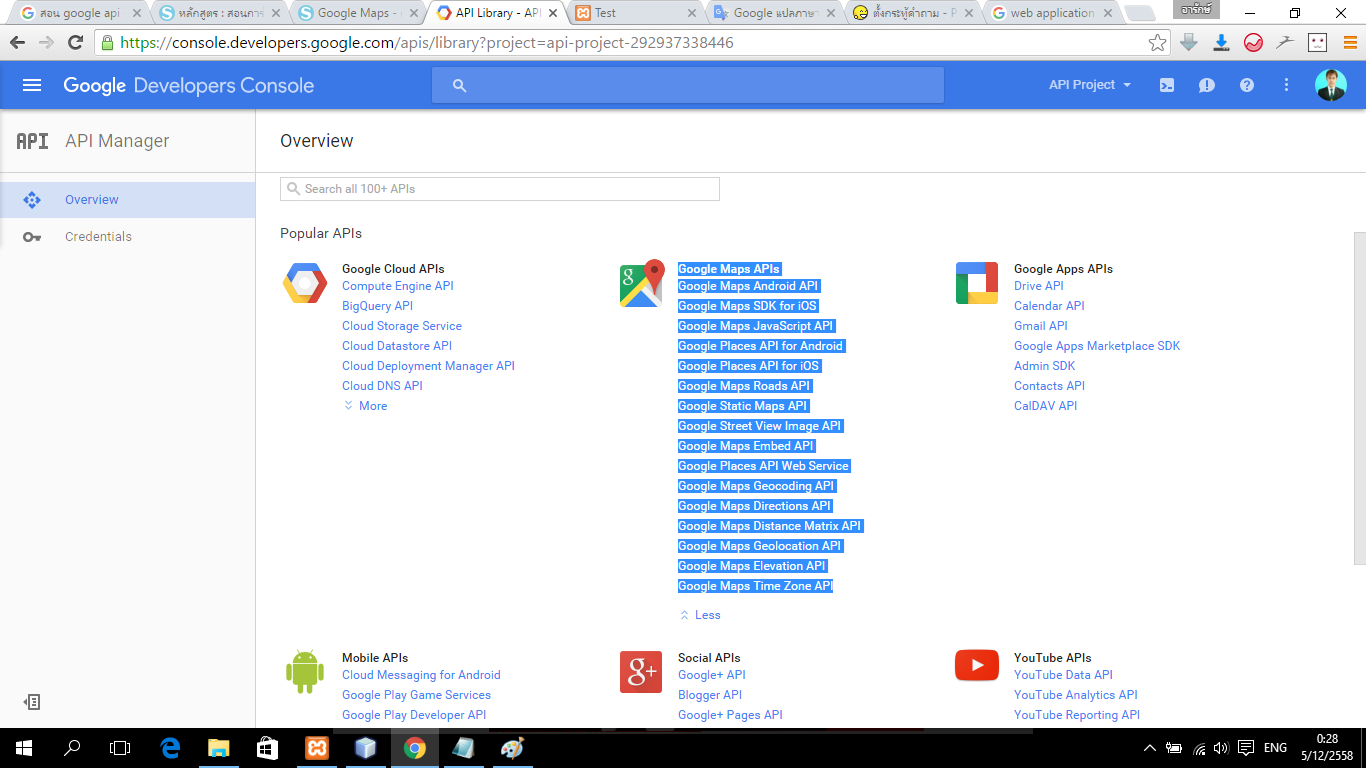
Task: Click the red circular extension icon
Action: (1253, 43)
